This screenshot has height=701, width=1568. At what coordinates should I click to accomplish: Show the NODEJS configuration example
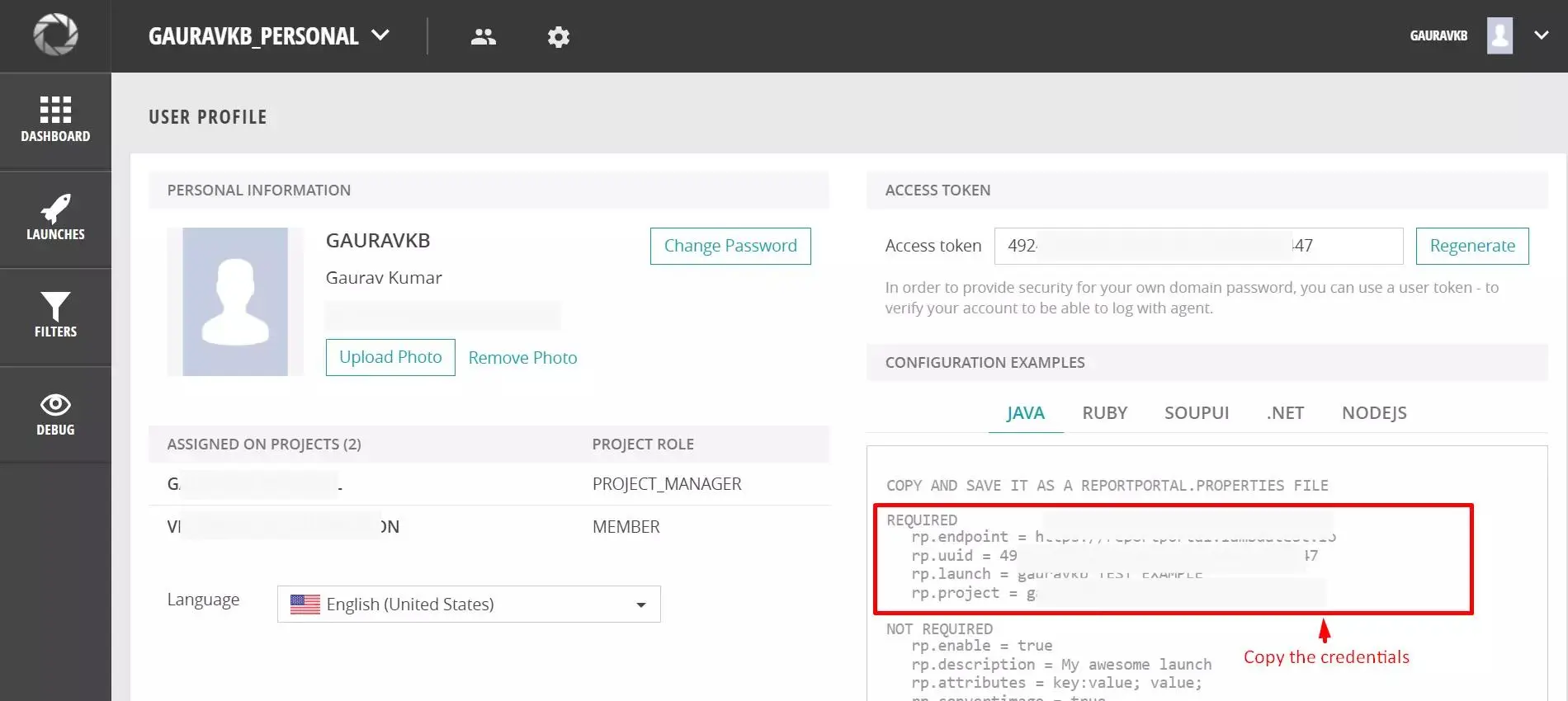[x=1373, y=412]
